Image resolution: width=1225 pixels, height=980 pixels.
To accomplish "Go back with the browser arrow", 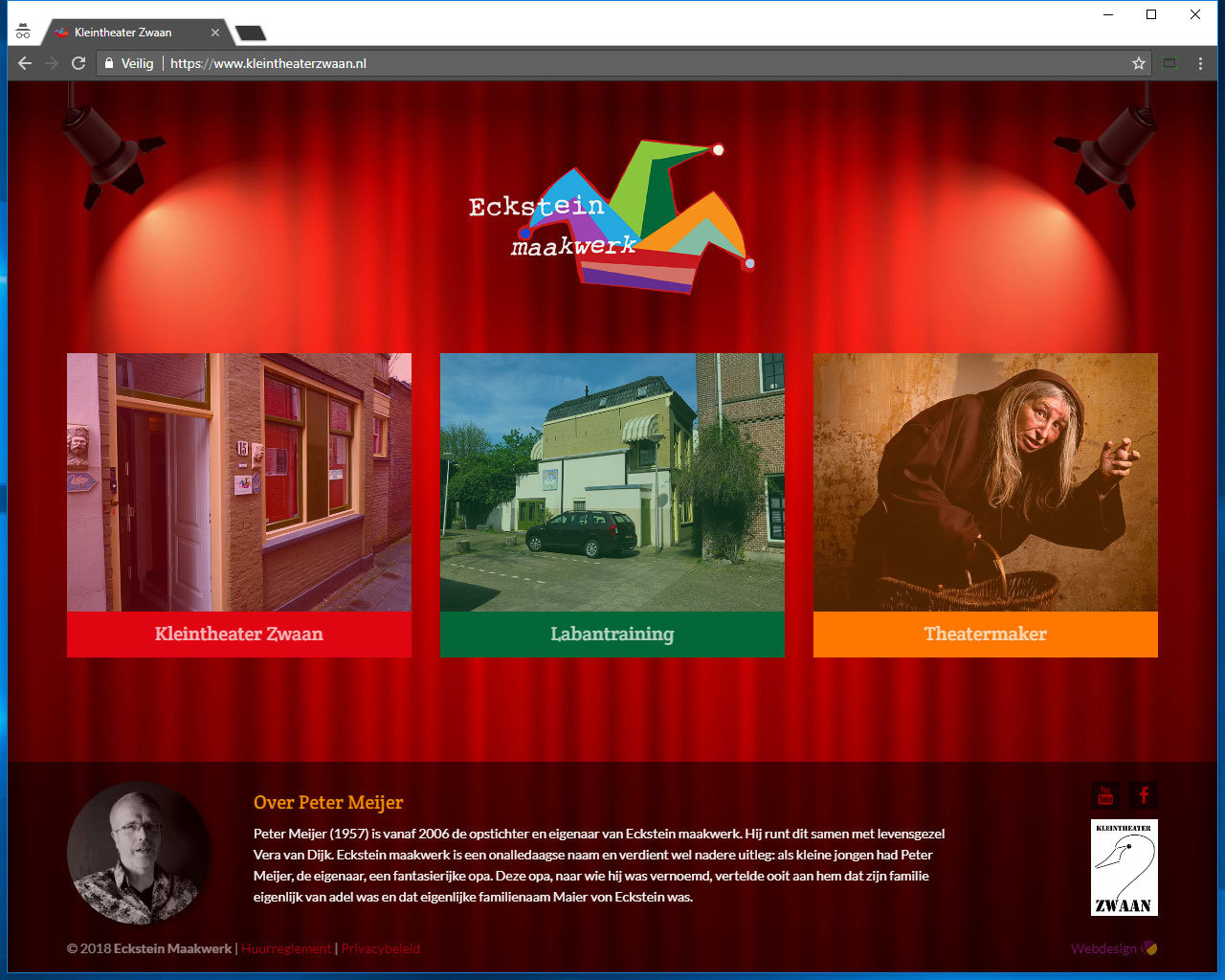I will pyautogui.click(x=25, y=63).
